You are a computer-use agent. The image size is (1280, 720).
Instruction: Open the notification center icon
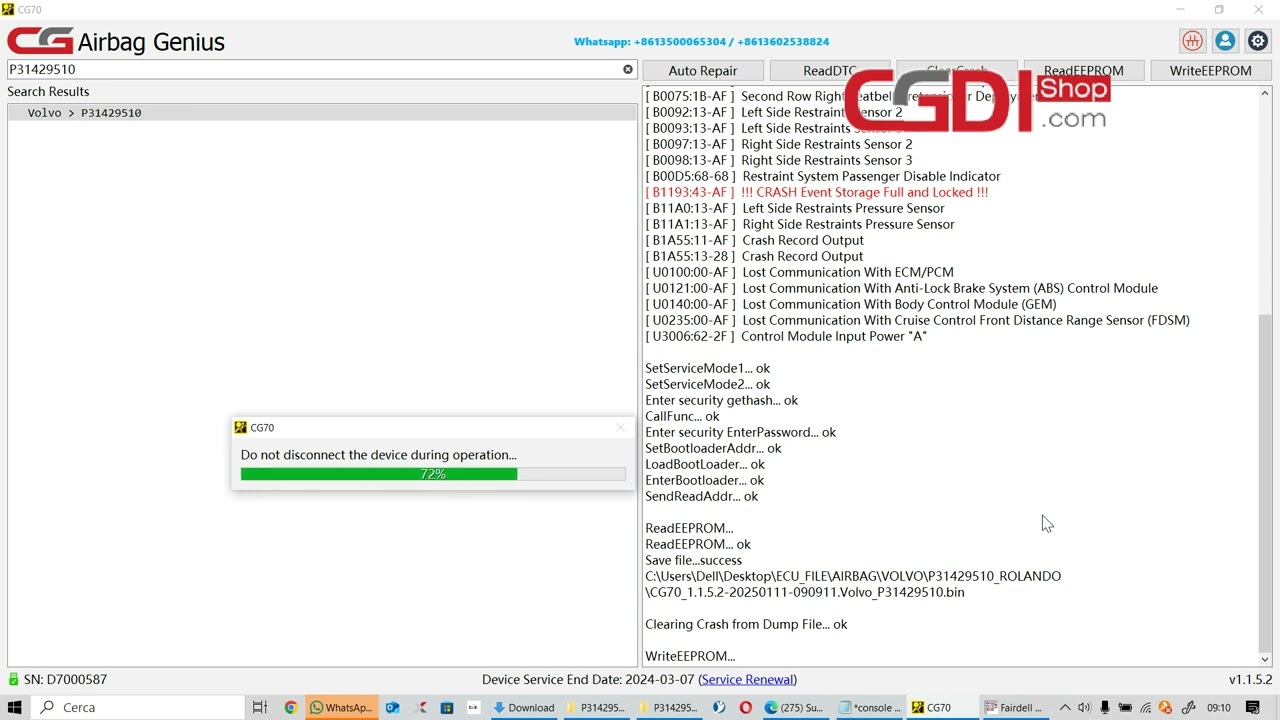pyautogui.click(x=1255, y=707)
